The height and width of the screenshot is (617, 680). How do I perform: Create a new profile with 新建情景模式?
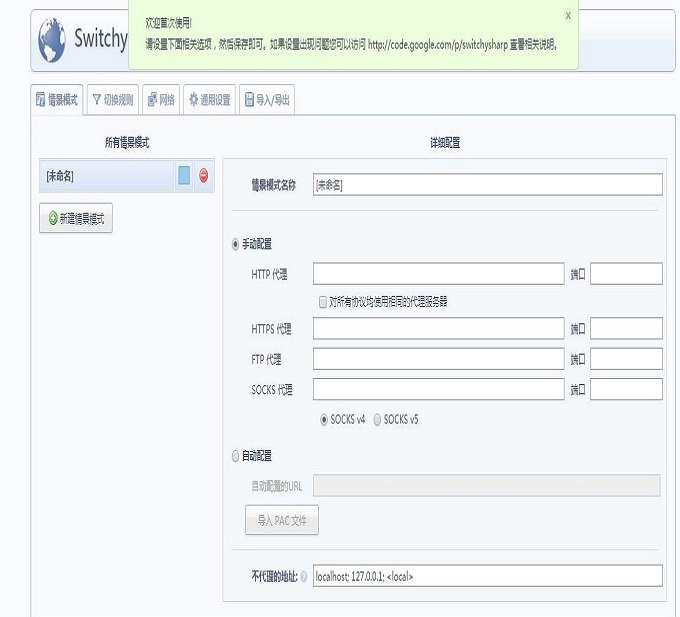(x=76, y=218)
